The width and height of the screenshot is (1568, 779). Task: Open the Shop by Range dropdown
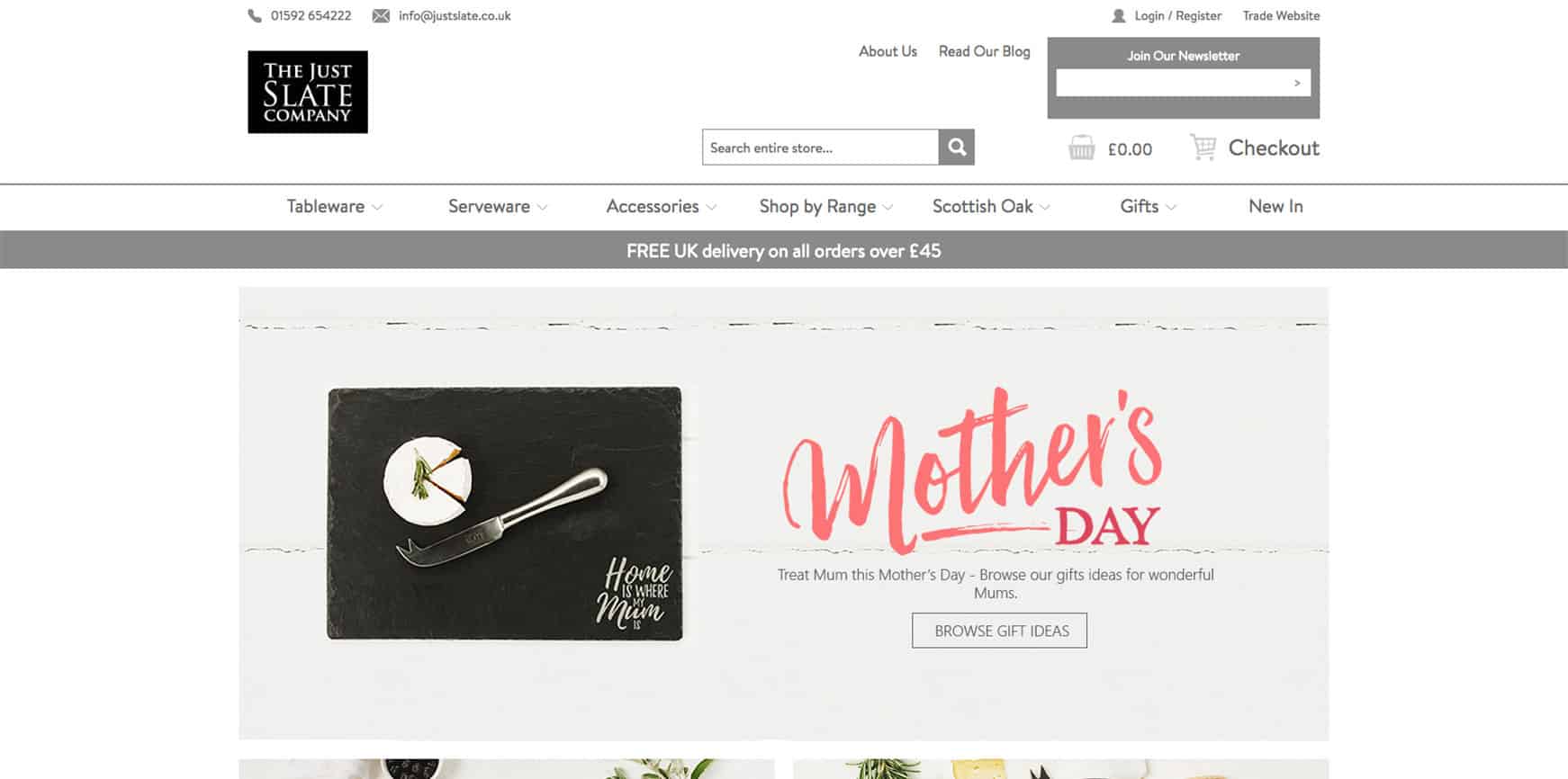point(826,207)
